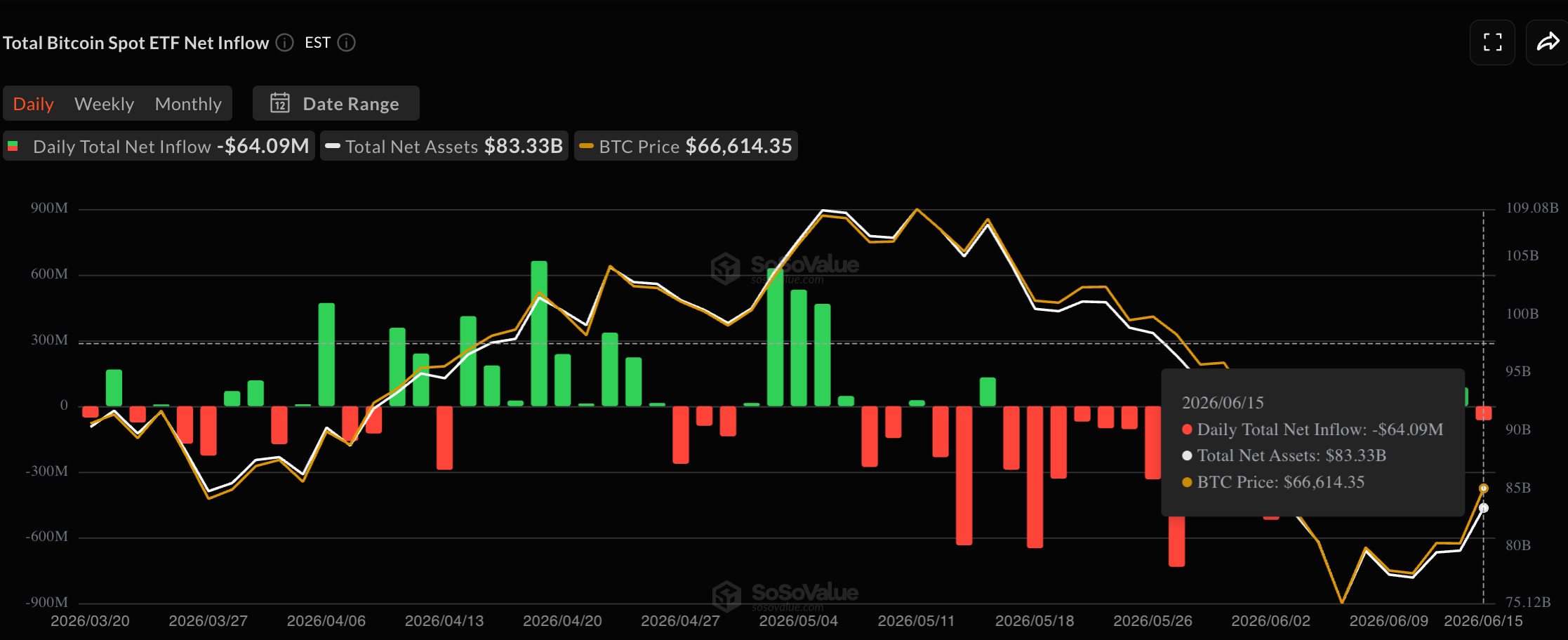Click the 75.12B right axis label

(1528, 602)
